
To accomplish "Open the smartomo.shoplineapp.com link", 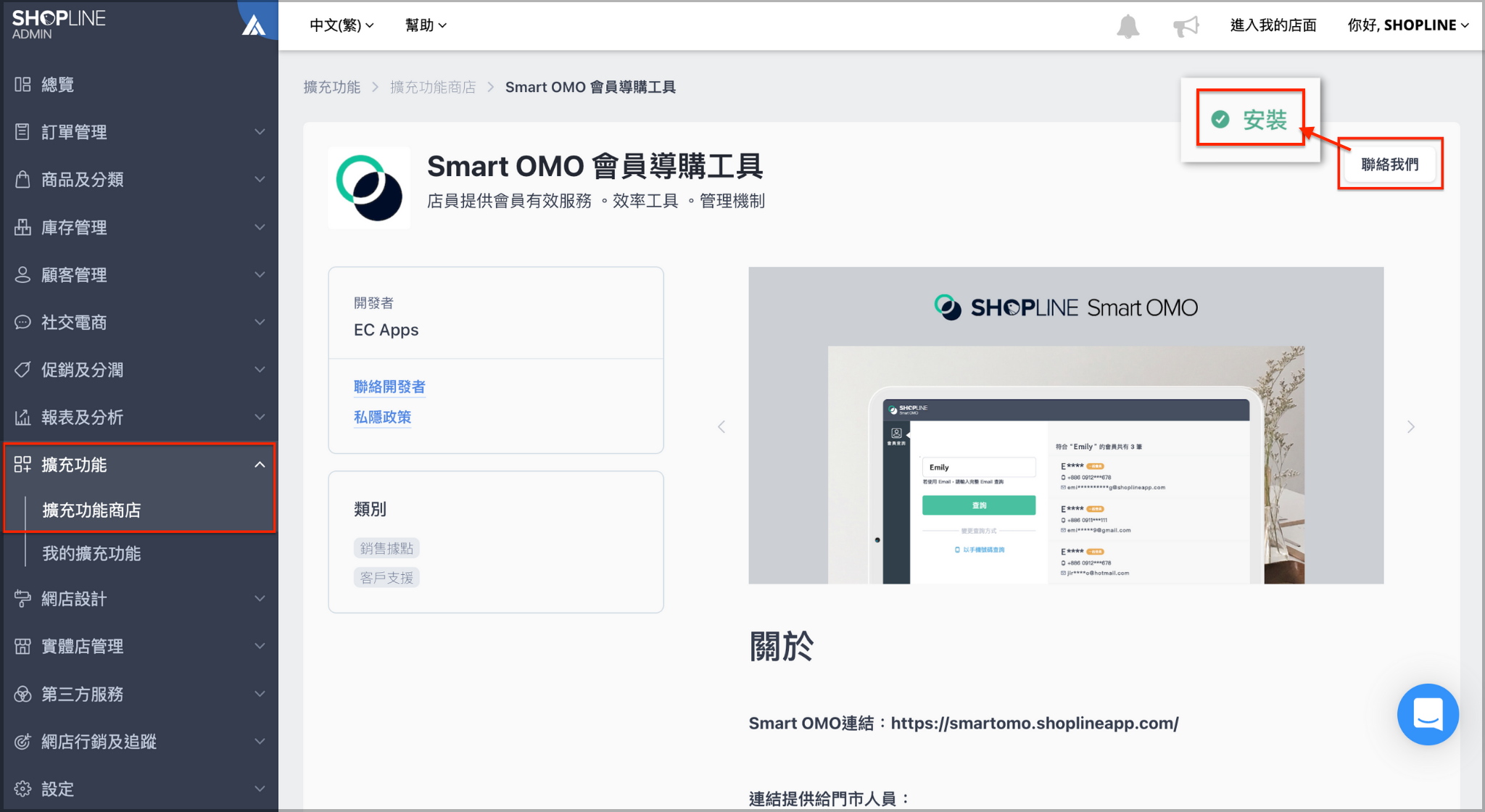I will coord(1035,724).
